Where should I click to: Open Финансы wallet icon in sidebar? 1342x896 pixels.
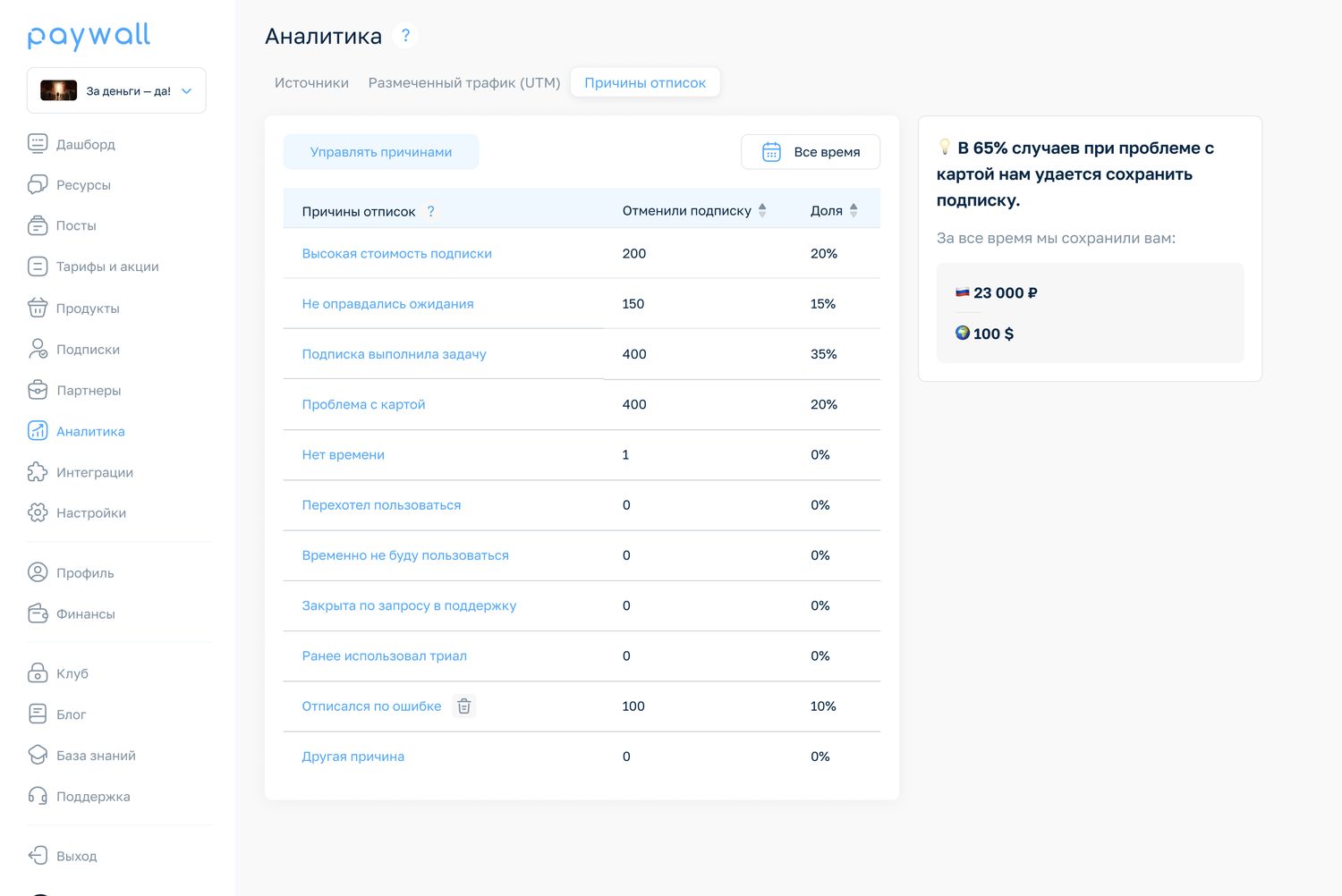pyautogui.click(x=38, y=614)
